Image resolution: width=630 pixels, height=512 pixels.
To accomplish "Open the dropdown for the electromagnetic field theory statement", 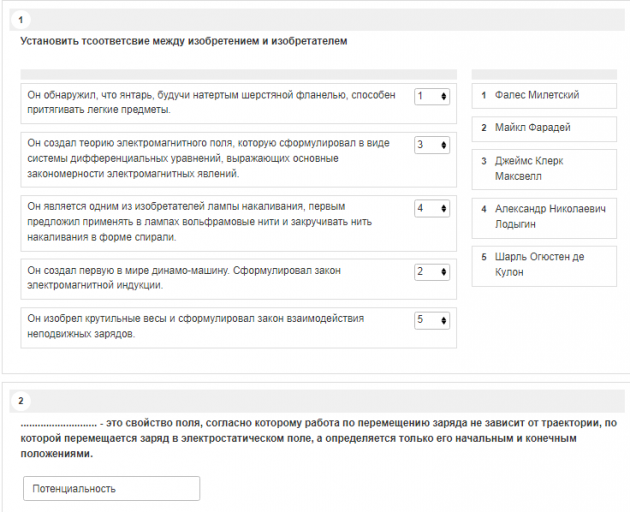I will (433, 145).
